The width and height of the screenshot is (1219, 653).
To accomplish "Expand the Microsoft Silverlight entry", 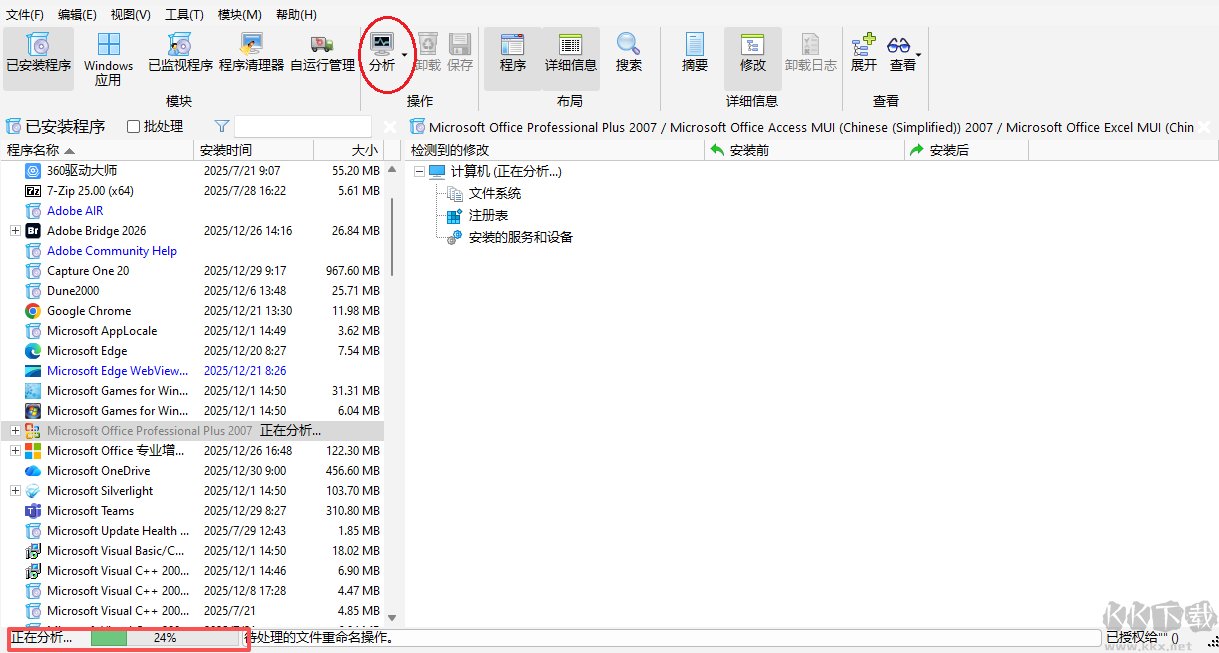I will pyautogui.click(x=15, y=491).
